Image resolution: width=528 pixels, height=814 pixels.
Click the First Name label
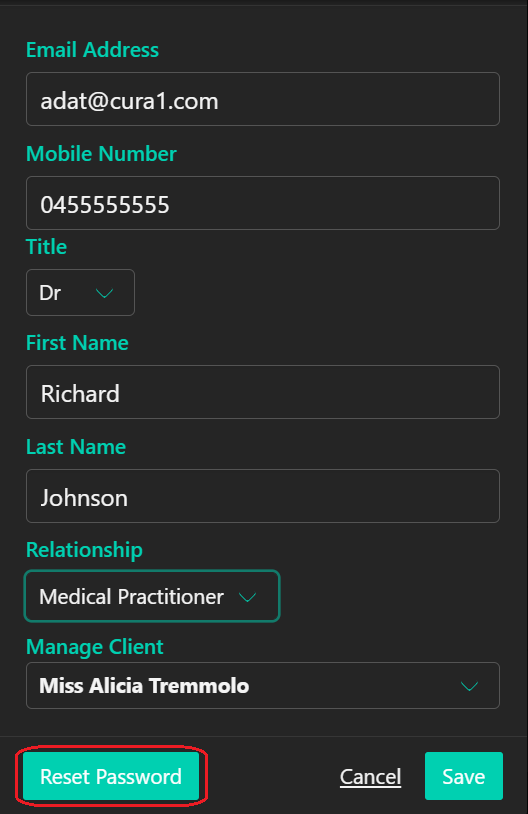coord(77,343)
